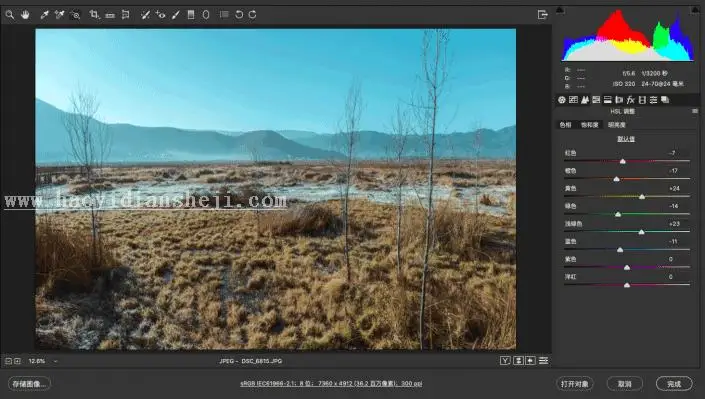Open the HSL panel options menu

coord(695,111)
